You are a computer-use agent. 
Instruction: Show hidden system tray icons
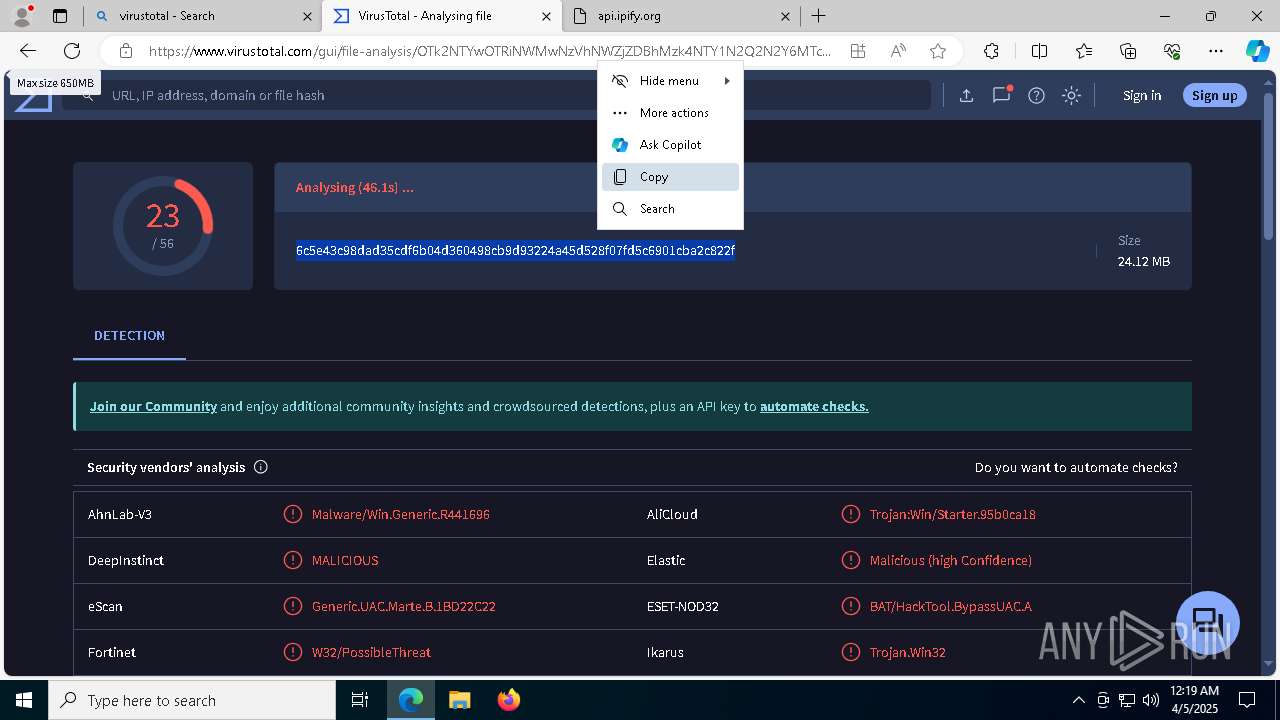coord(1078,700)
